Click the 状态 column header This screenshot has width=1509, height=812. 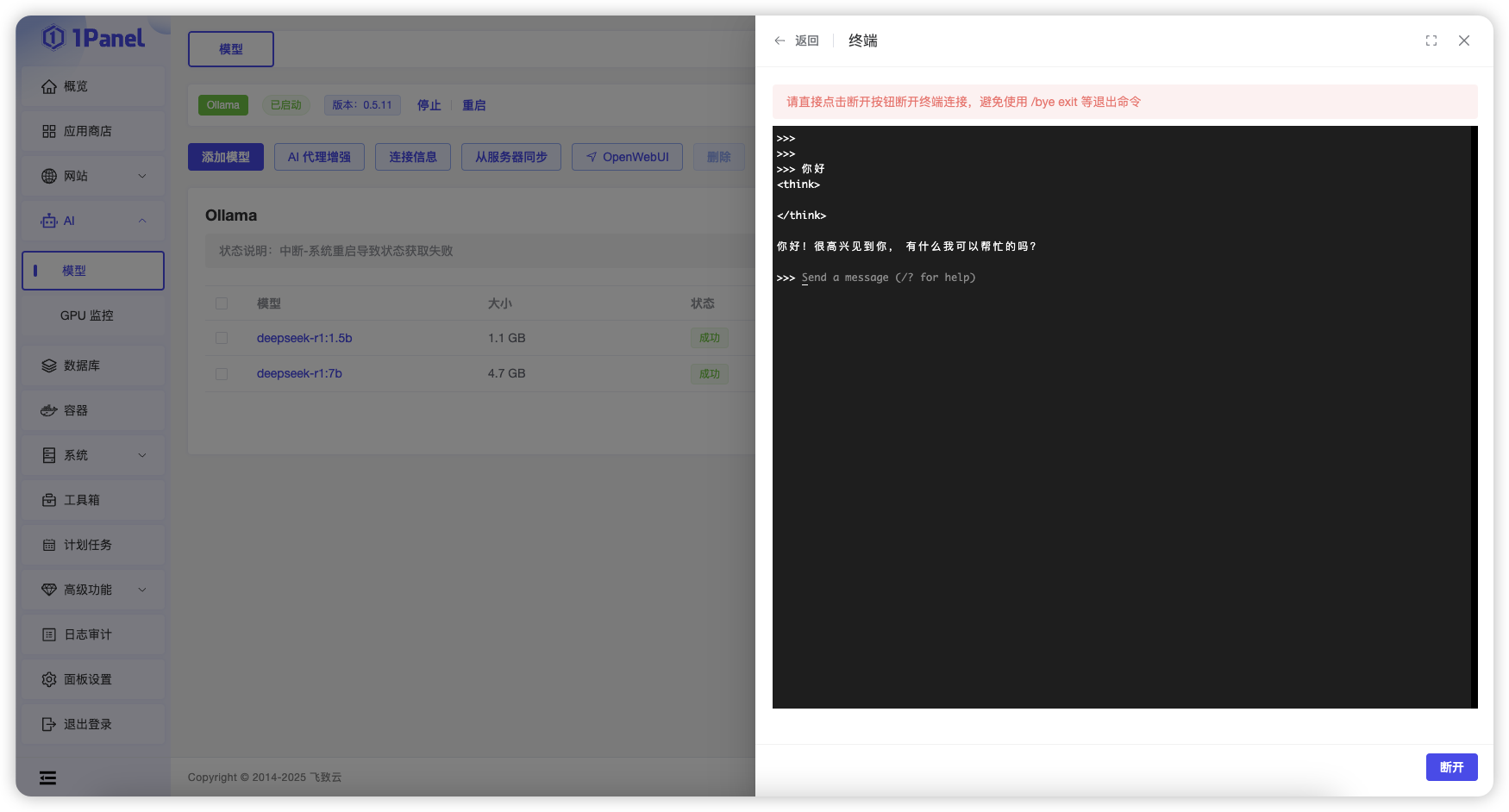coord(703,303)
